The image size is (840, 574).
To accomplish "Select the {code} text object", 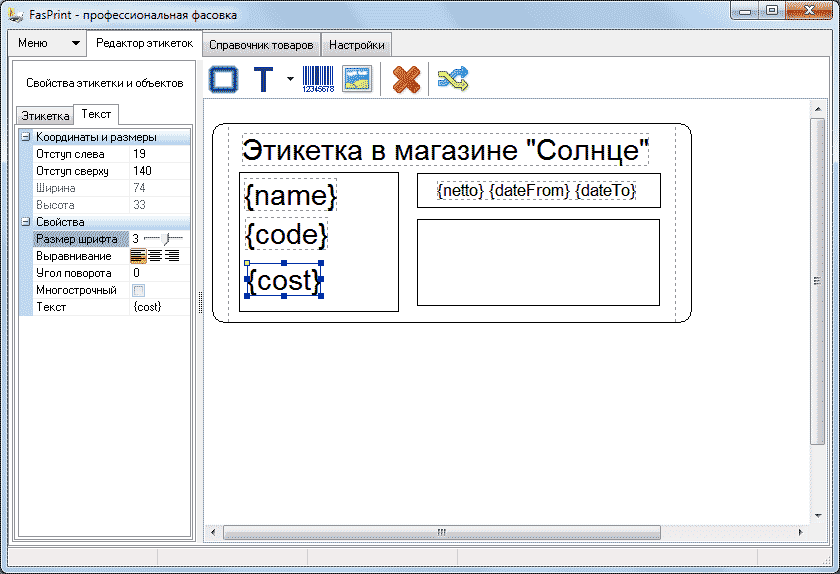I will 287,234.
